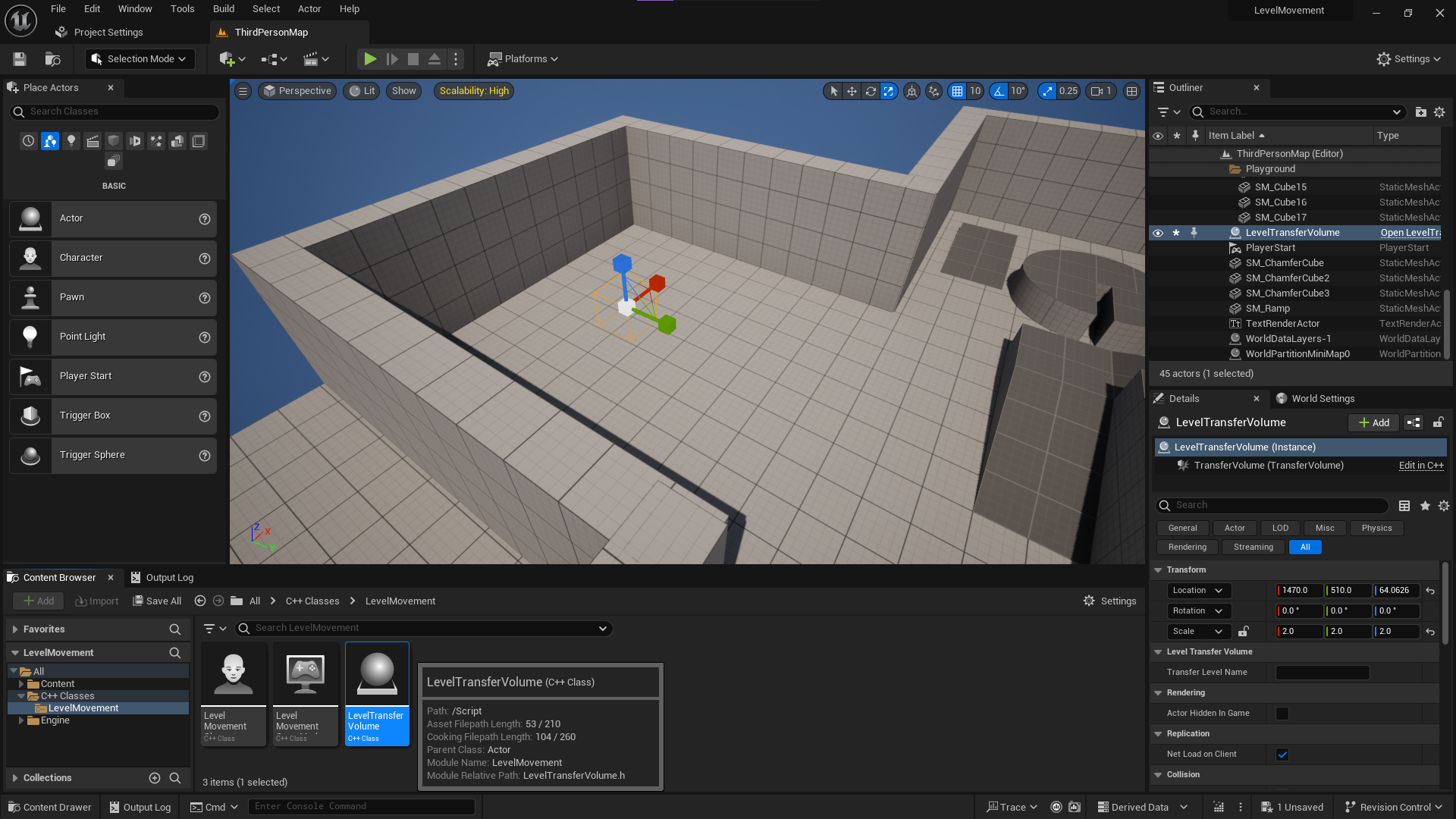Open help for Point Light actor
The height and width of the screenshot is (819, 1456).
204,337
